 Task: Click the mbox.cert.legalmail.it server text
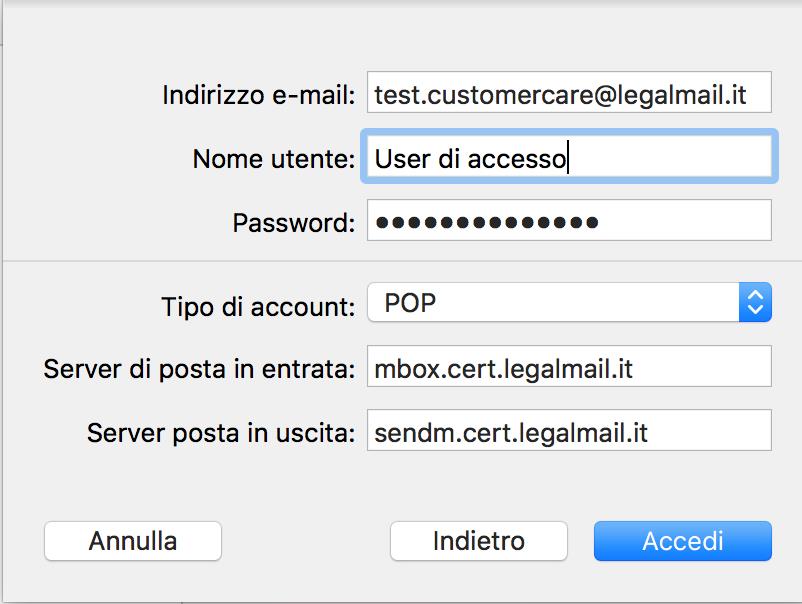click(x=503, y=368)
